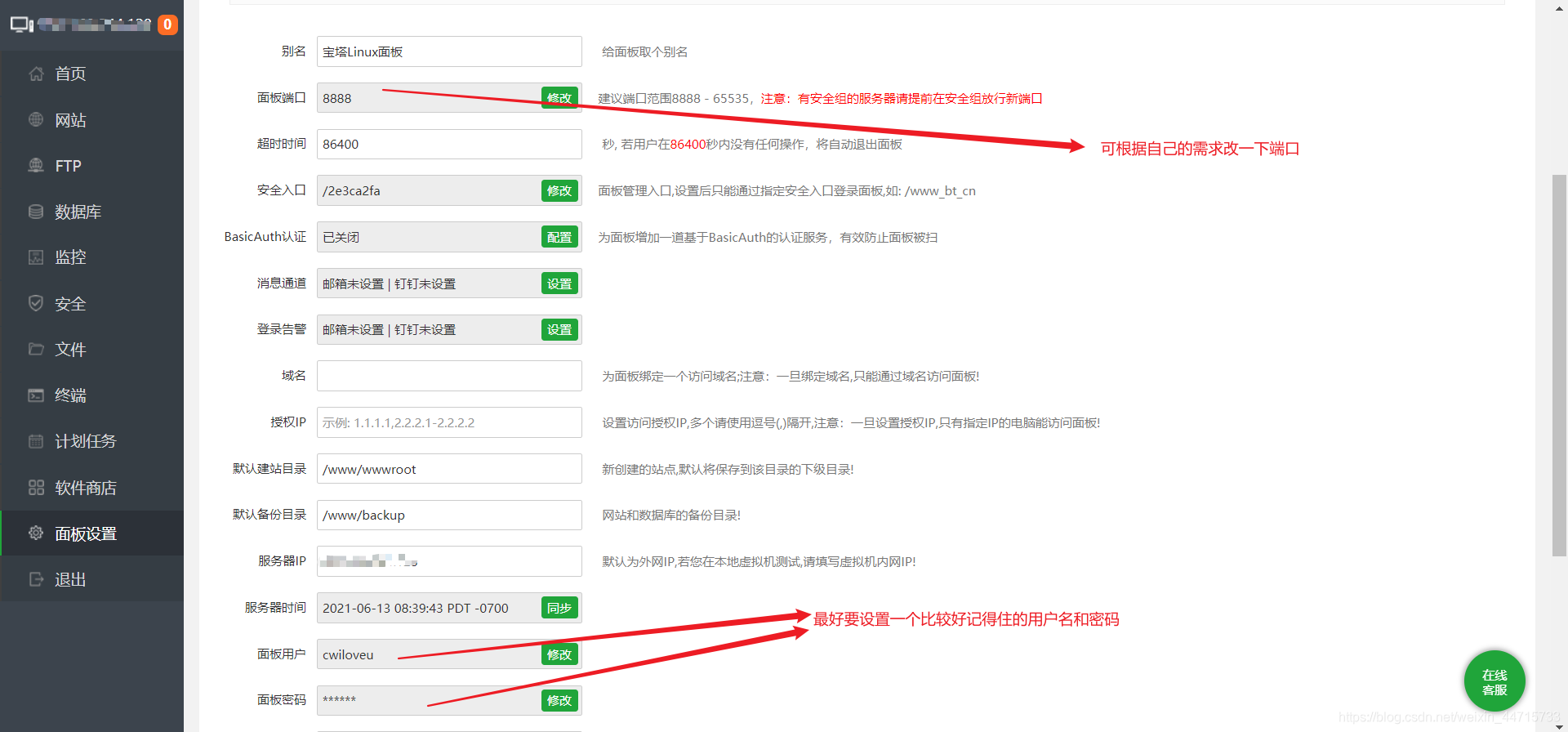Click the monitor chart icon beside 监控
This screenshot has height=732, width=1568.
36,257
